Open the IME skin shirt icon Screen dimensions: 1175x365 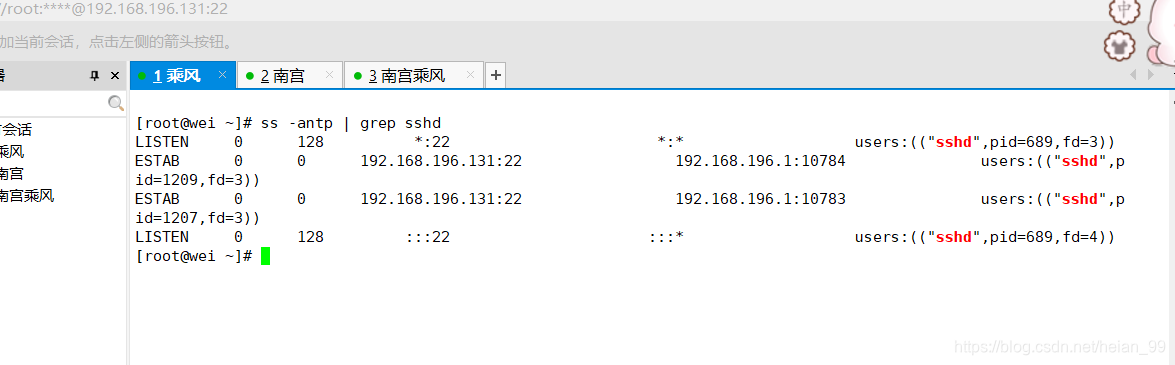[1120, 46]
